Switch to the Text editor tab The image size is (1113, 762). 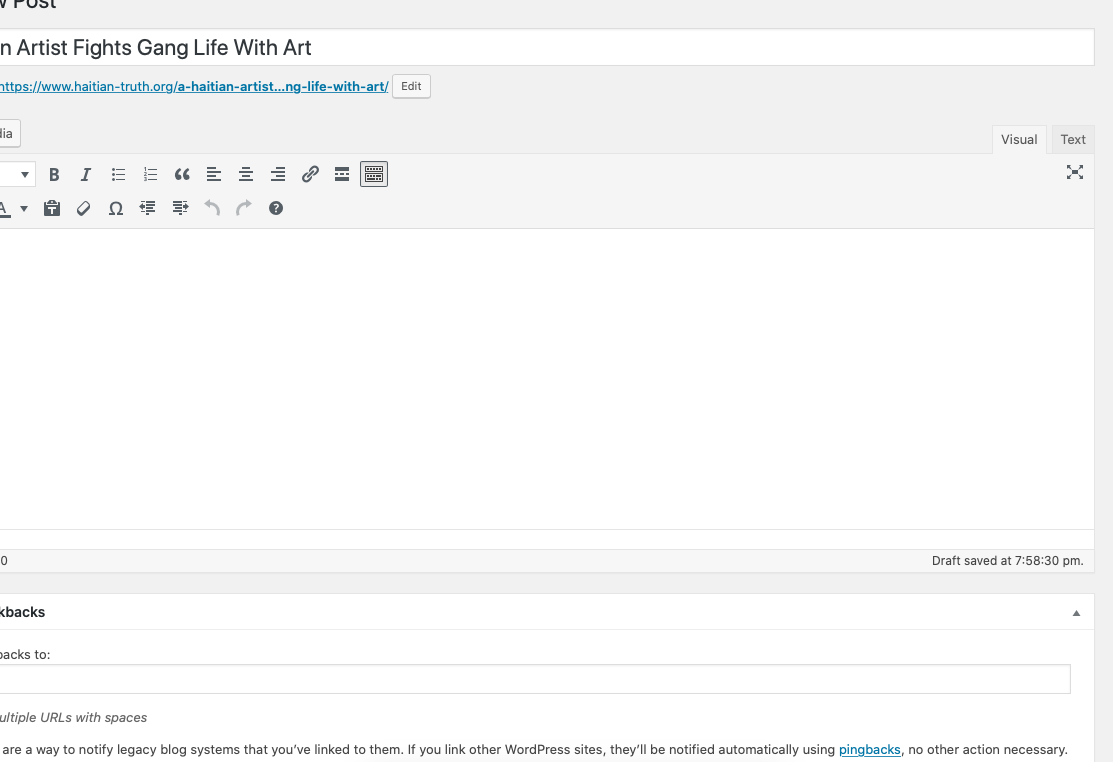pos(1073,140)
